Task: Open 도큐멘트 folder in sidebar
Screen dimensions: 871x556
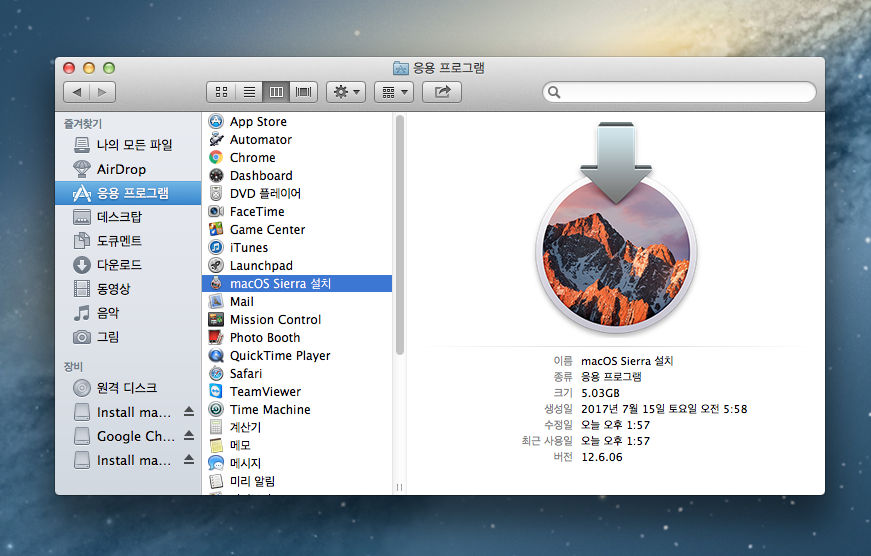Action: [128, 241]
